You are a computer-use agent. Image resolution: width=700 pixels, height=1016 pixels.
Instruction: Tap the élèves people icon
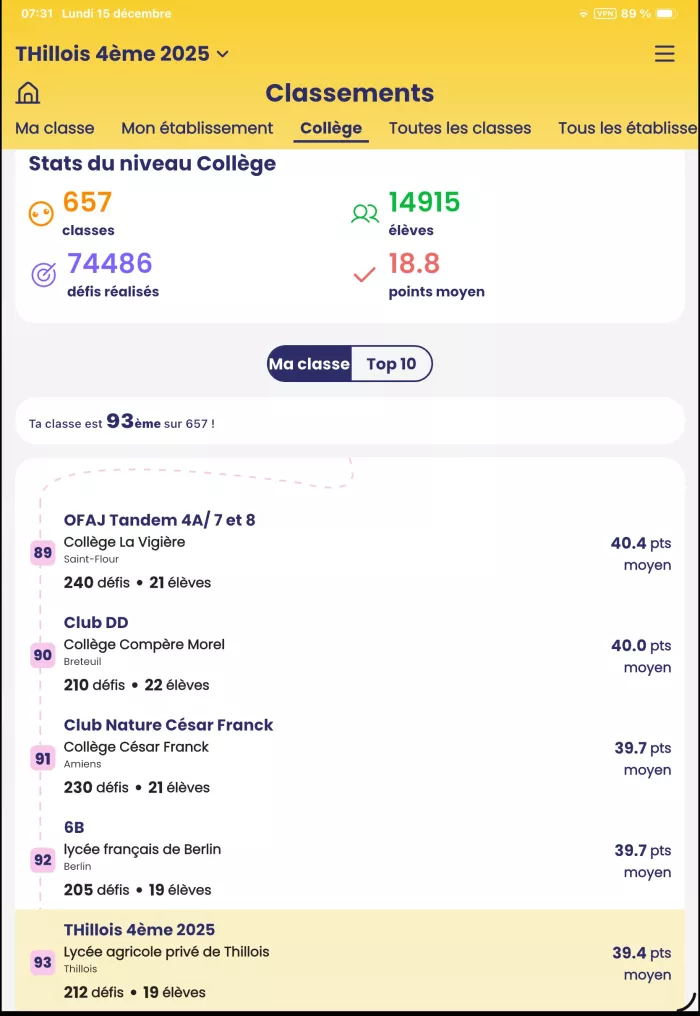(x=365, y=213)
